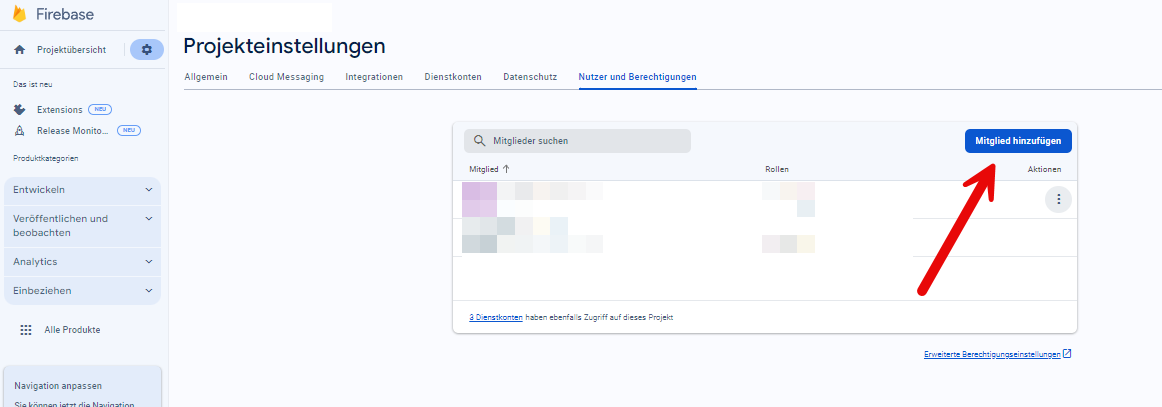Go to Projektübersicht
The height and width of the screenshot is (407, 1162).
(x=71, y=50)
